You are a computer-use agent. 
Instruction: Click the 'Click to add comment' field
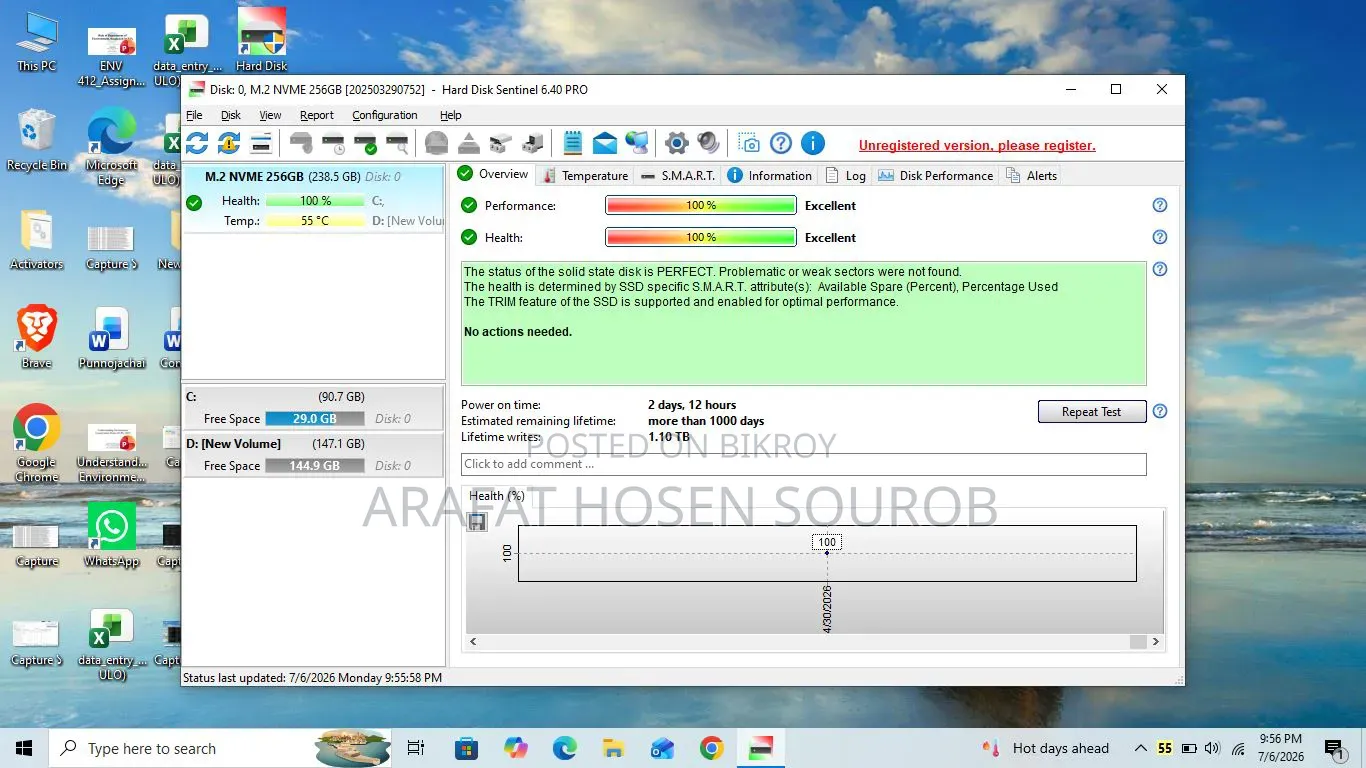click(x=804, y=464)
